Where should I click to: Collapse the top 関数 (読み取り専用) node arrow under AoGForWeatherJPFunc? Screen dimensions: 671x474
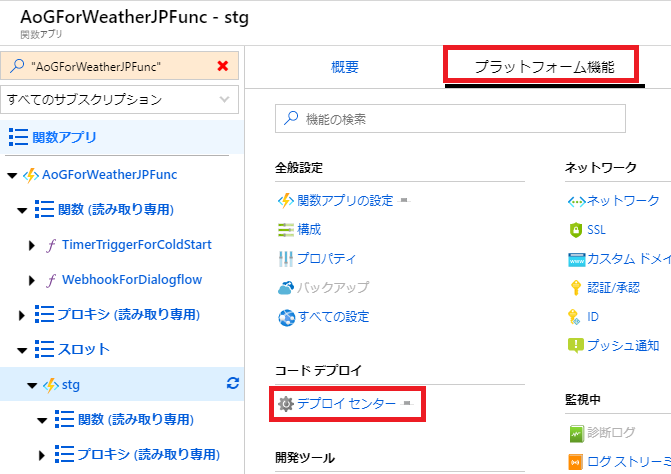tap(22, 210)
